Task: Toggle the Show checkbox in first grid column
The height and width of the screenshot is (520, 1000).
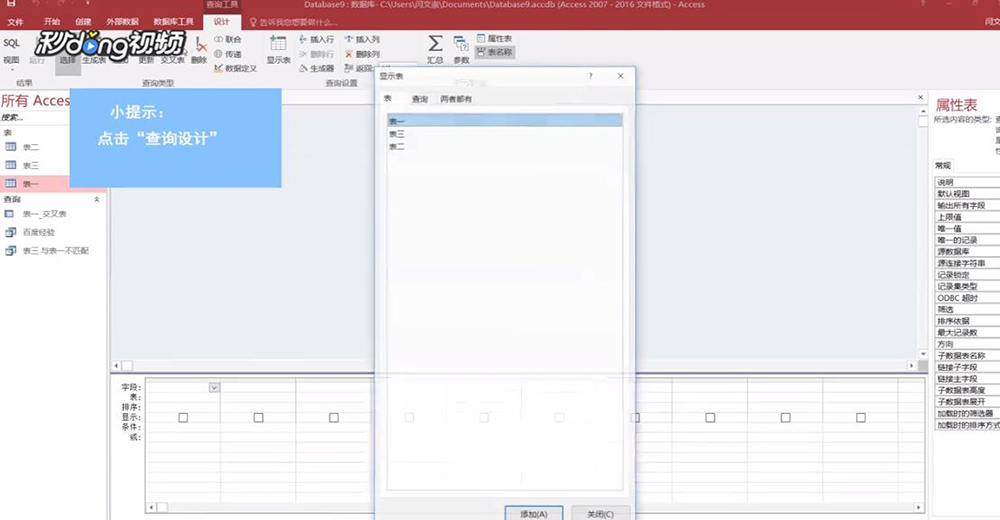Action: coord(183,417)
